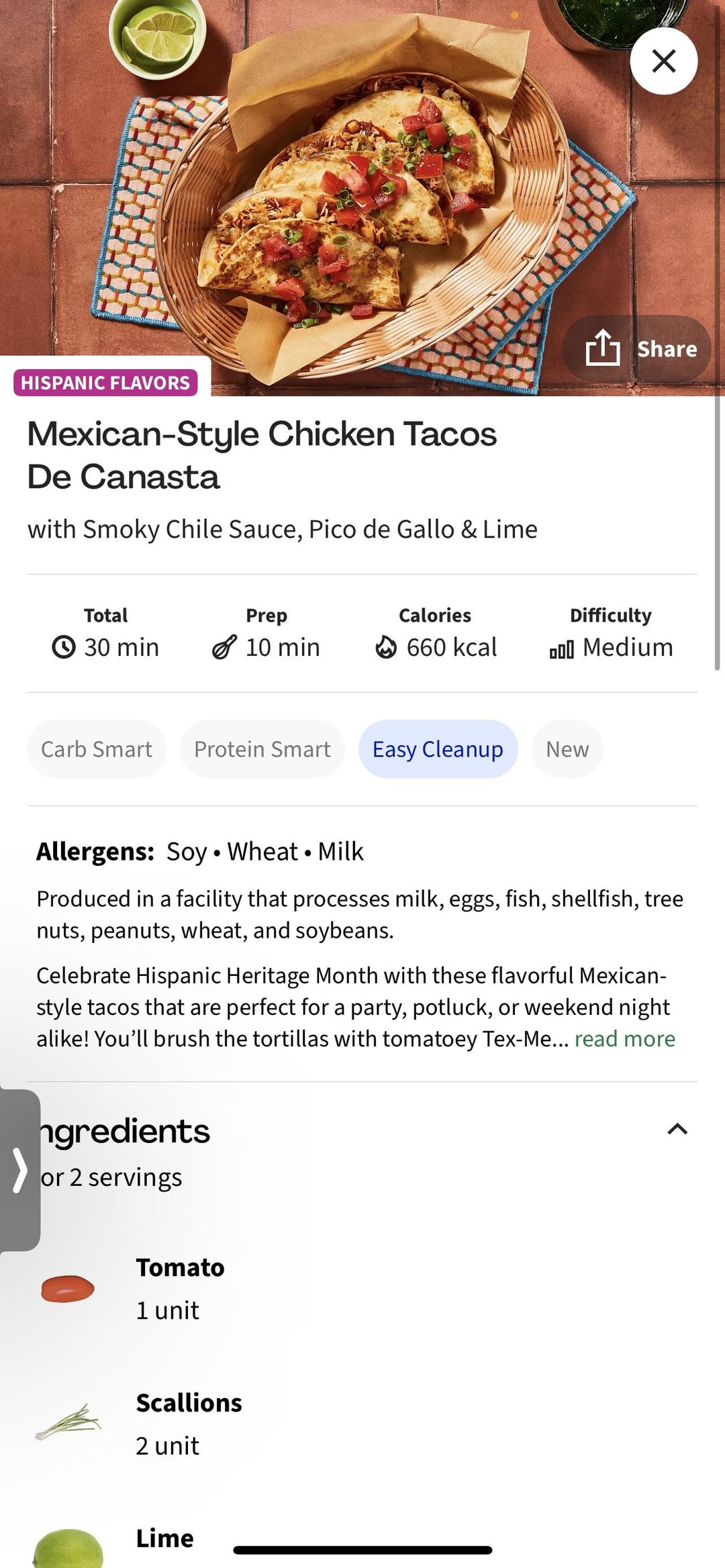Close the recipe details with X button
This screenshot has height=1568, width=725.
tap(663, 61)
